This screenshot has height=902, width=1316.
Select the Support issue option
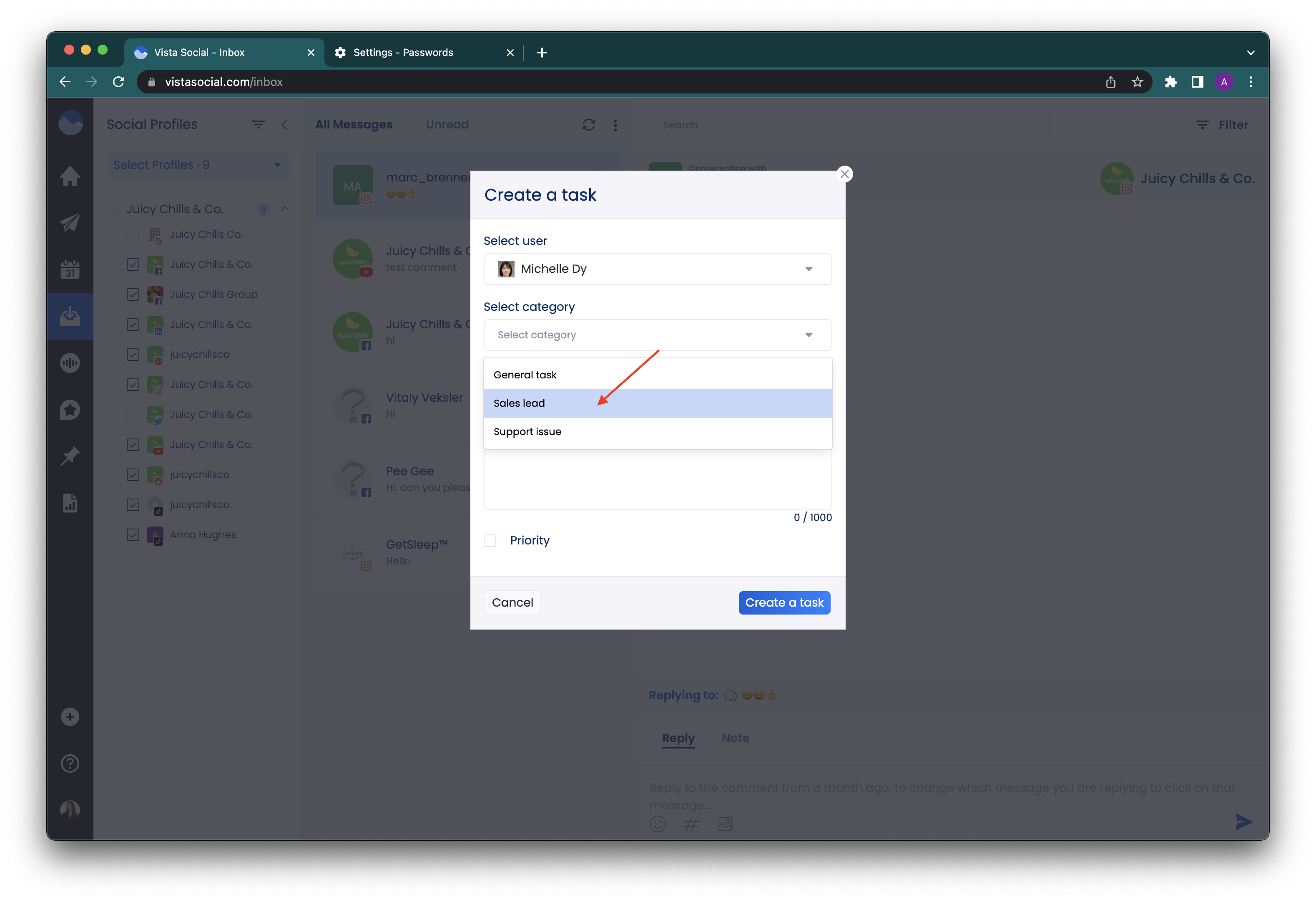(658, 432)
